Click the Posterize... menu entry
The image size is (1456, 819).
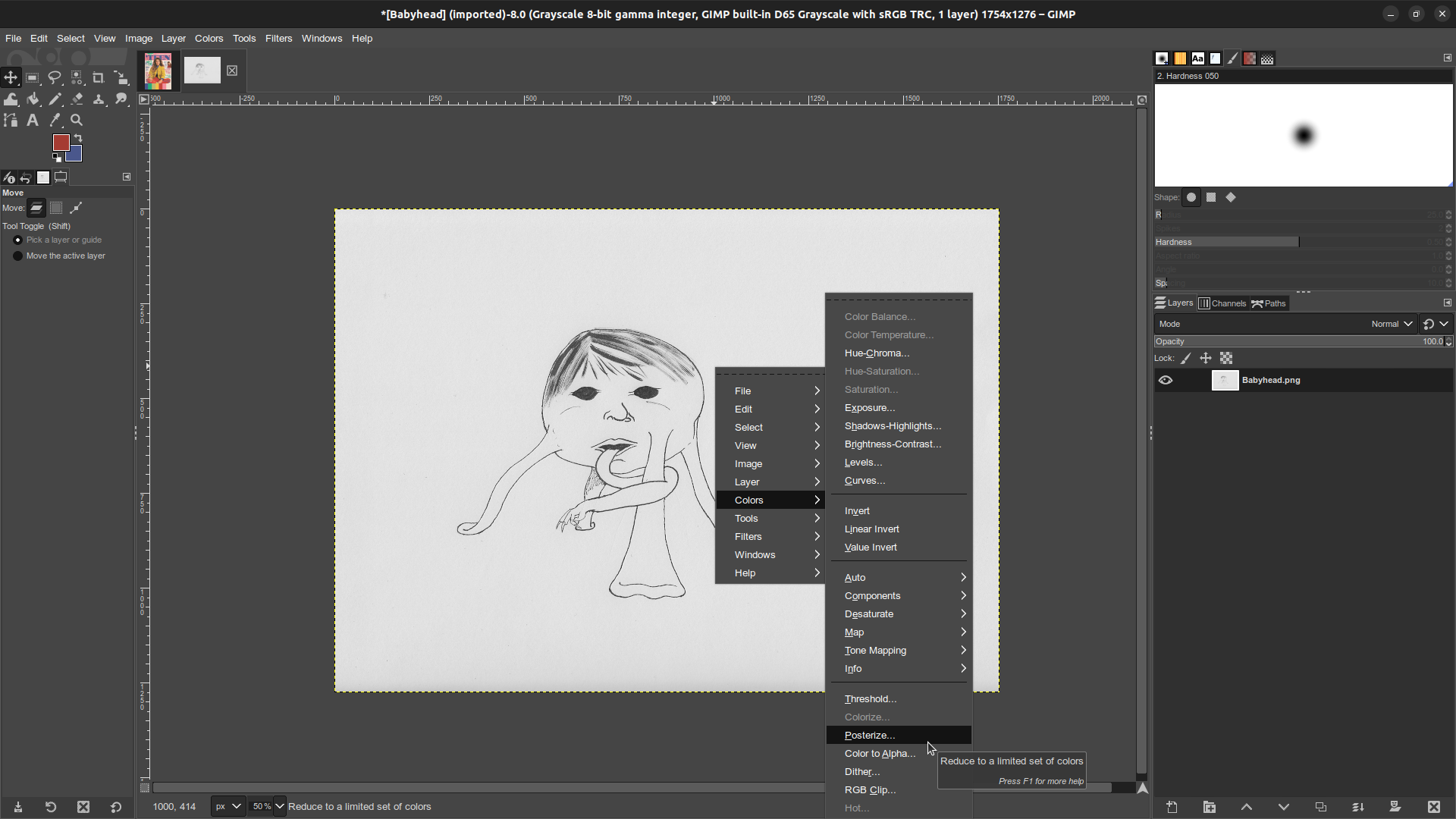870,736
